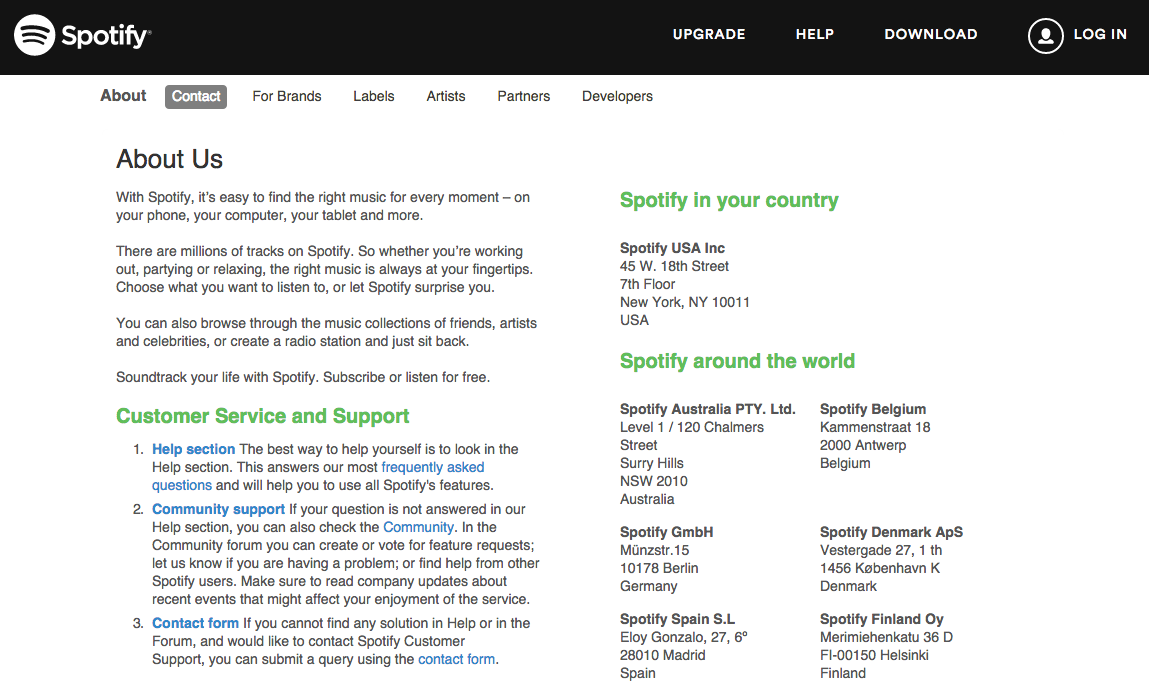
Task: Click the 7th Floor address line
Action: pyautogui.click(x=647, y=284)
